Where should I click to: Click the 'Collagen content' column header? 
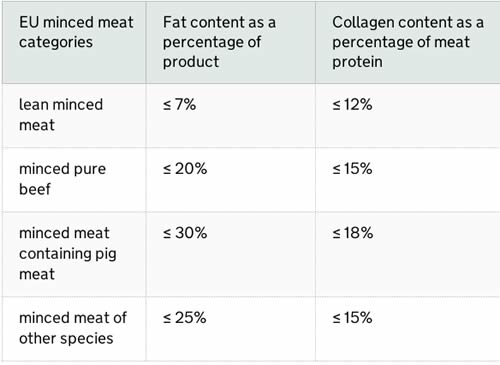[408, 42]
